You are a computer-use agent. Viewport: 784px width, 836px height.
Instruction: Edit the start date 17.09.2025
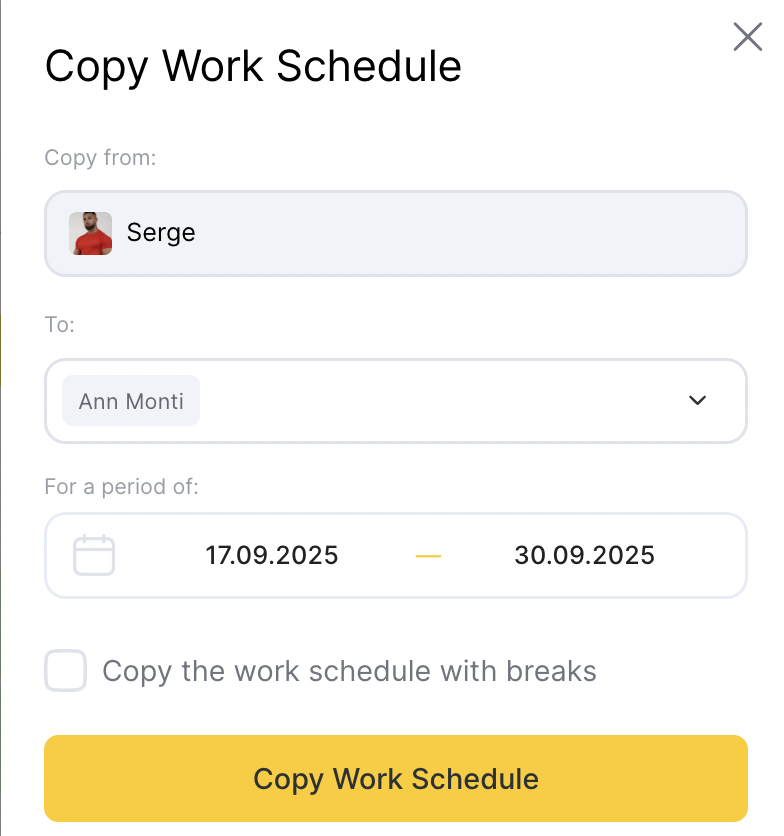coord(272,555)
